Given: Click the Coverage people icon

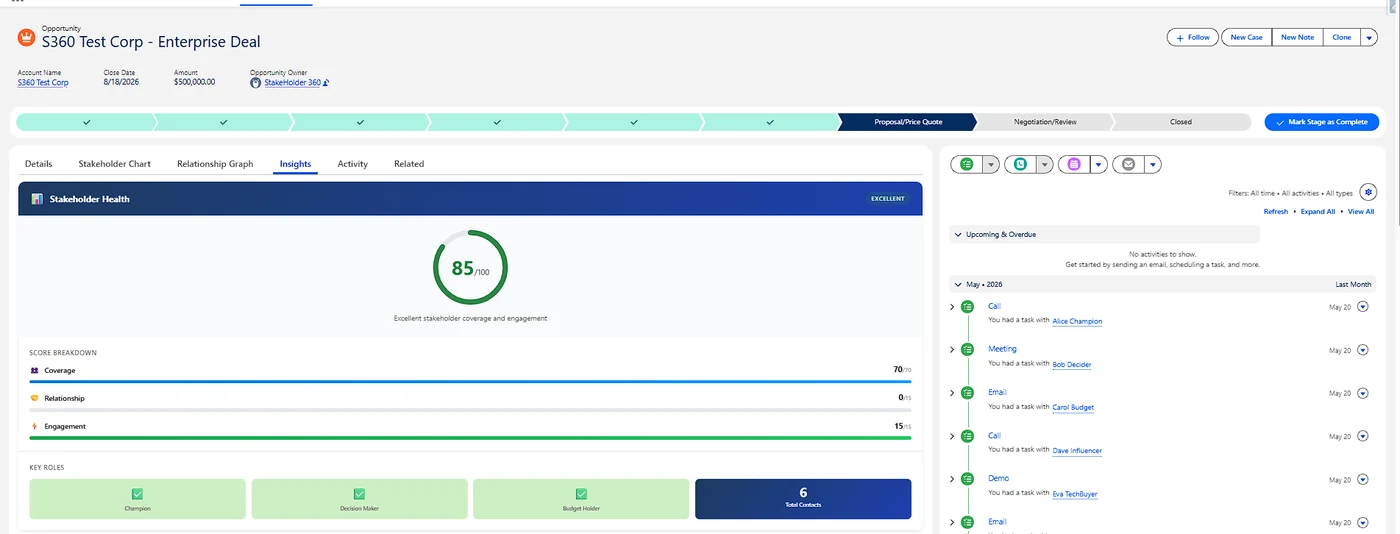Looking at the screenshot, I should click(34, 371).
